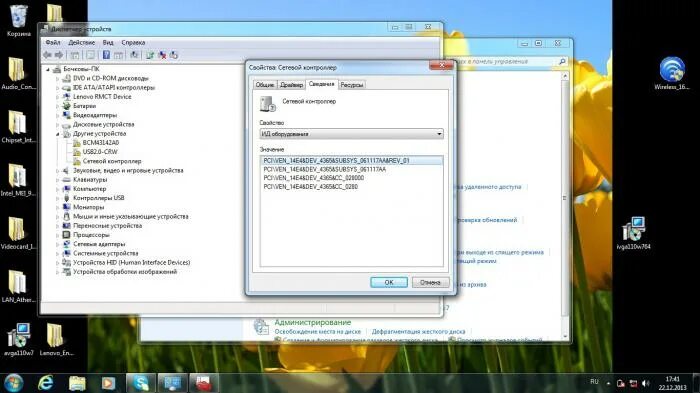Open the Администрирование heading link
Screen dimensions: 700x393
click(x=312, y=322)
